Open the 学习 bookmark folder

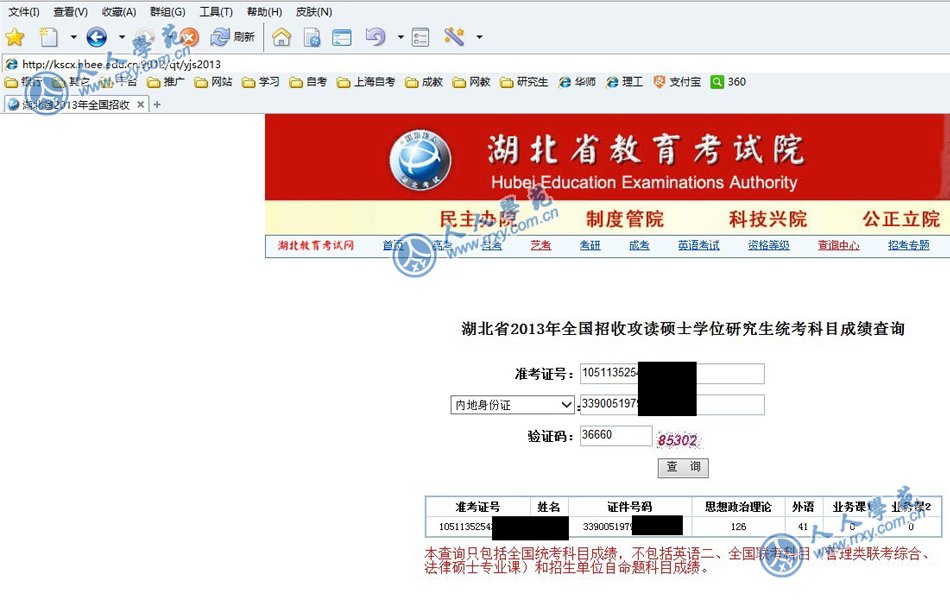click(x=261, y=82)
